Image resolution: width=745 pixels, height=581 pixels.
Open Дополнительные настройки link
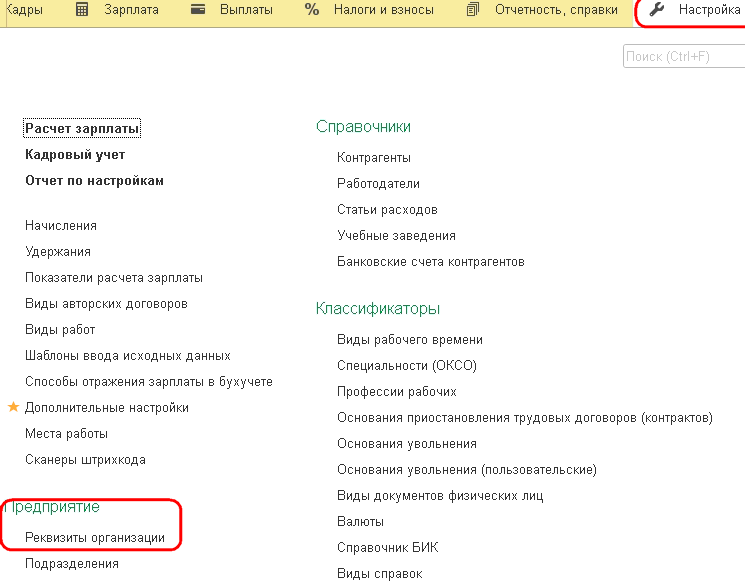(x=107, y=408)
